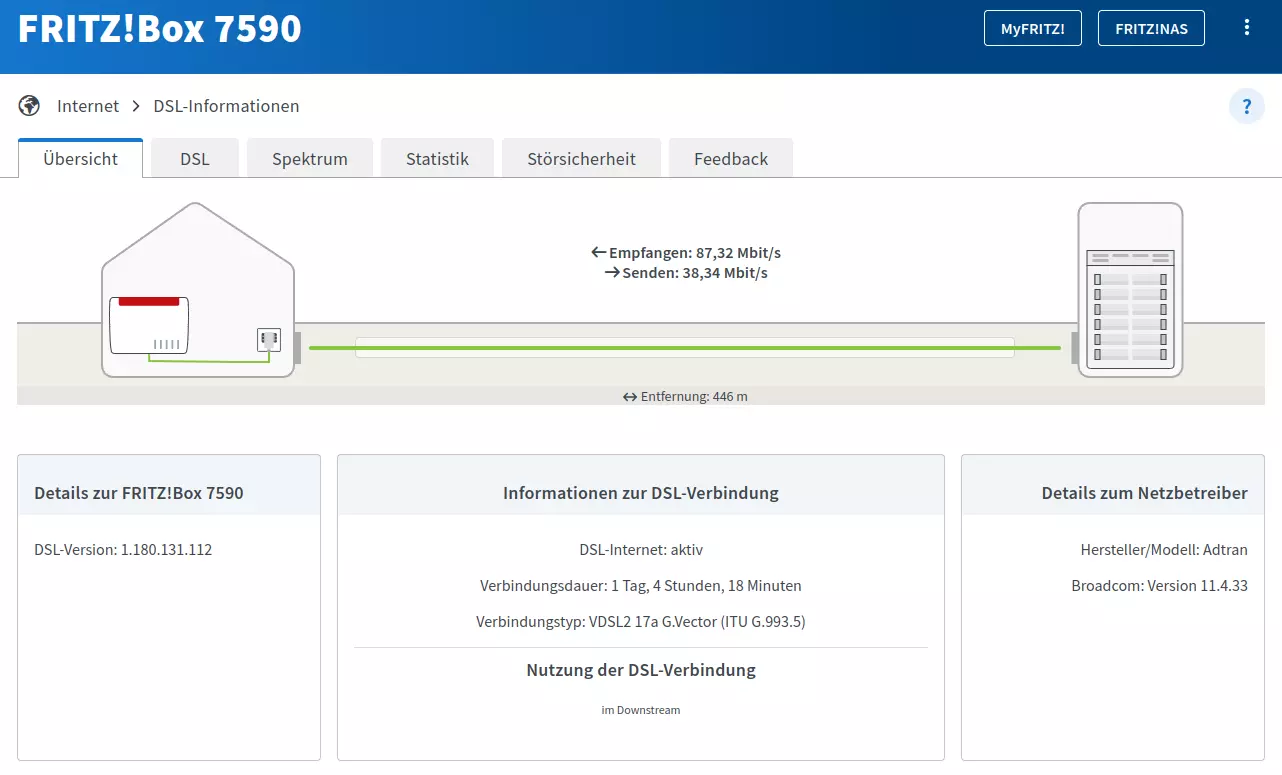Click Hersteller/Modell: Adtran text
The height and width of the screenshot is (775, 1282).
point(1164,549)
